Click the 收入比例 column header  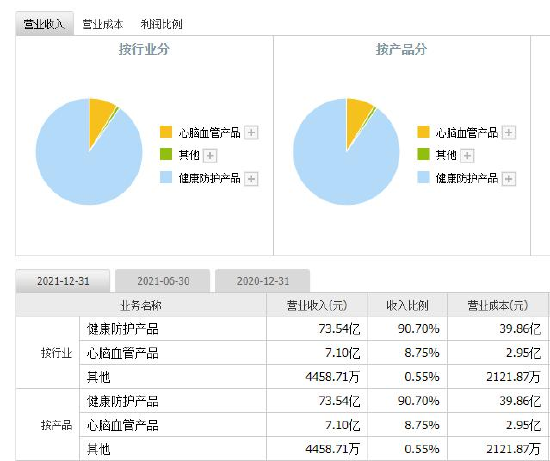pyautogui.click(x=408, y=305)
